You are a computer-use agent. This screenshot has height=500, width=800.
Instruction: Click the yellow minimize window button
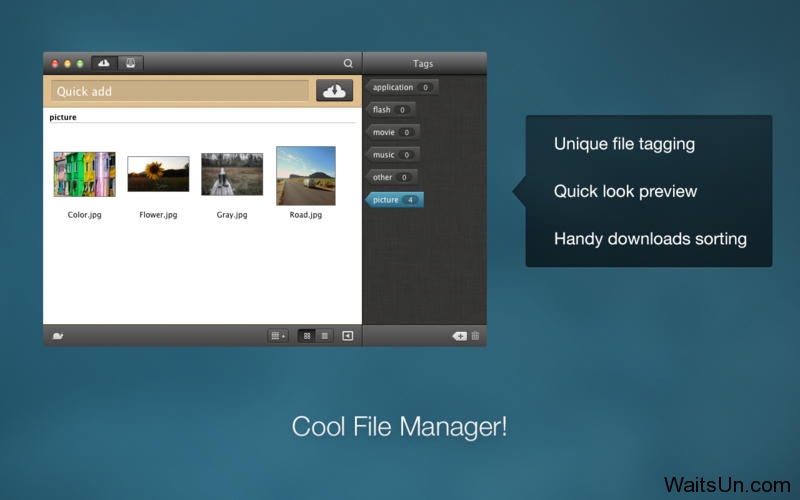67,64
